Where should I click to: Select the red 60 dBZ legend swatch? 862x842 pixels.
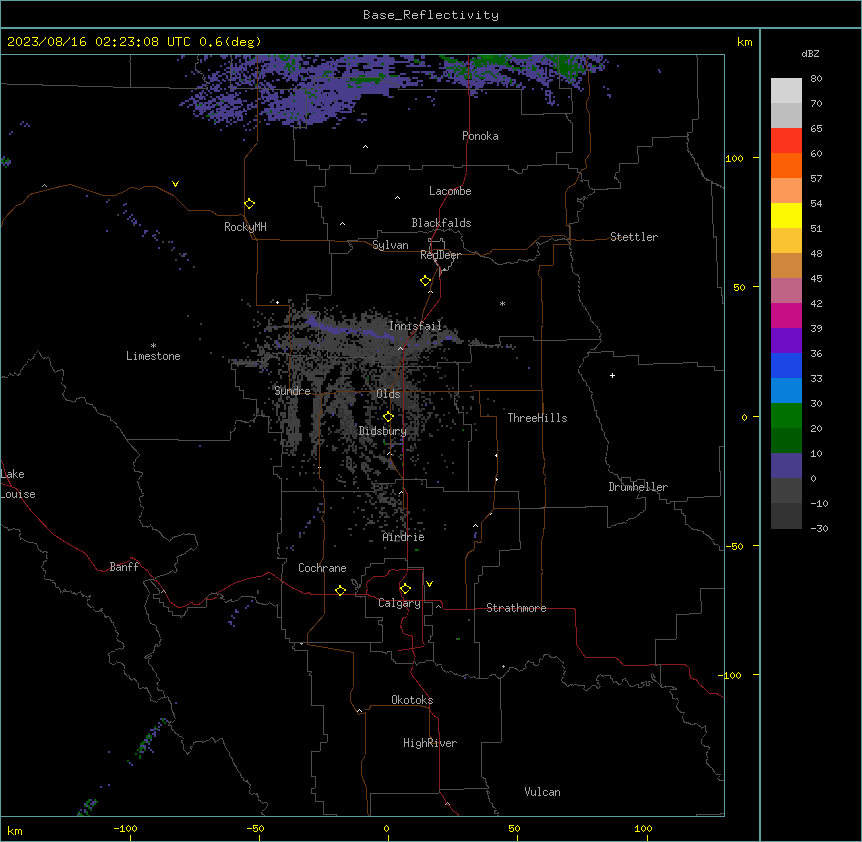[x=786, y=141]
